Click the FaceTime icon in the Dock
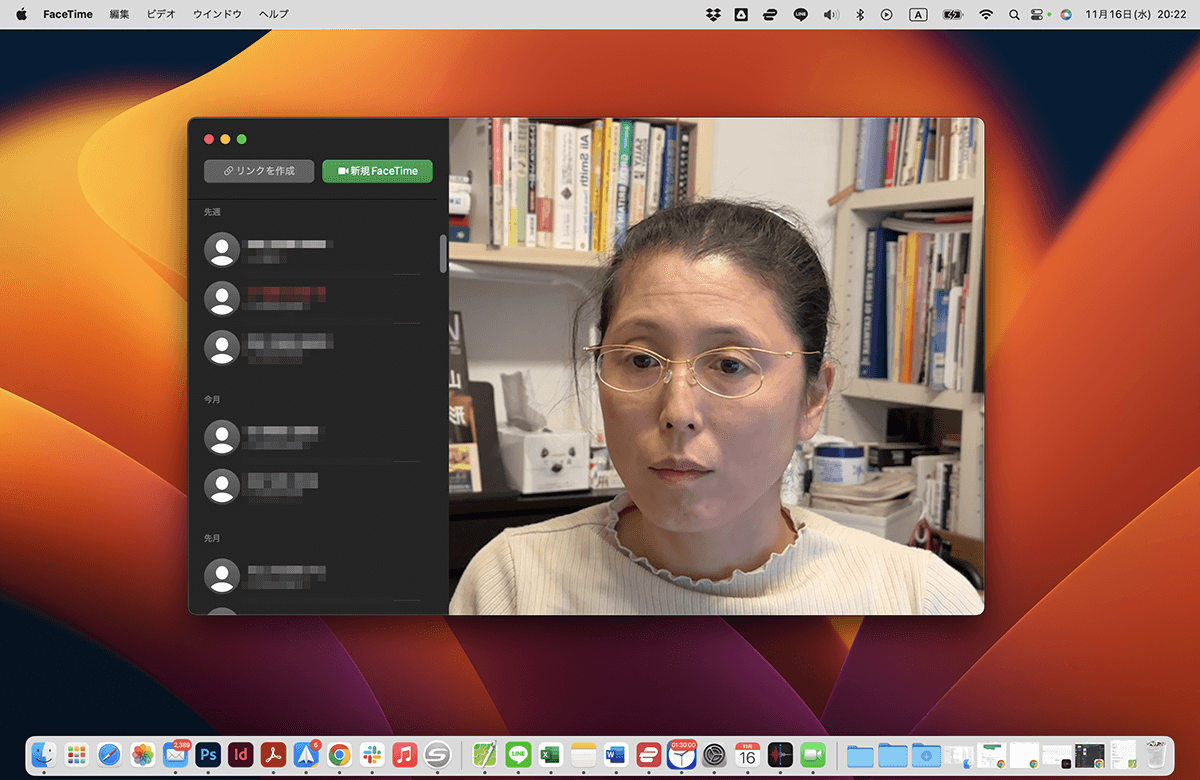The height and width of the screenshot is (780, 1200). 813,754
